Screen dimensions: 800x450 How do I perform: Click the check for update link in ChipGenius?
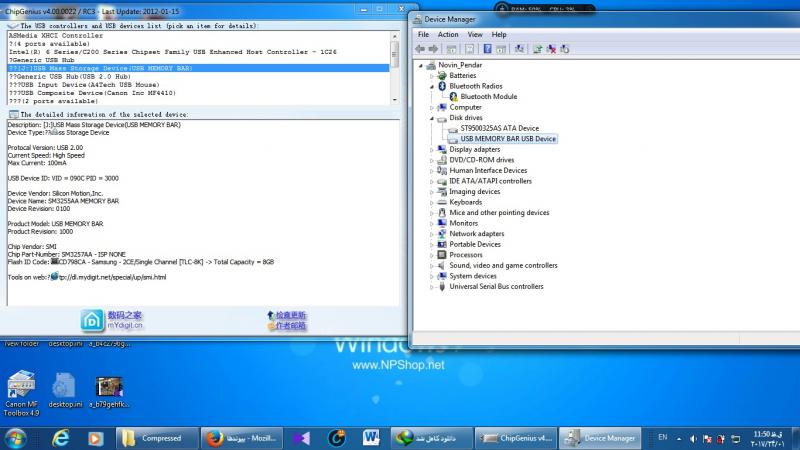(x=290, y=315)
